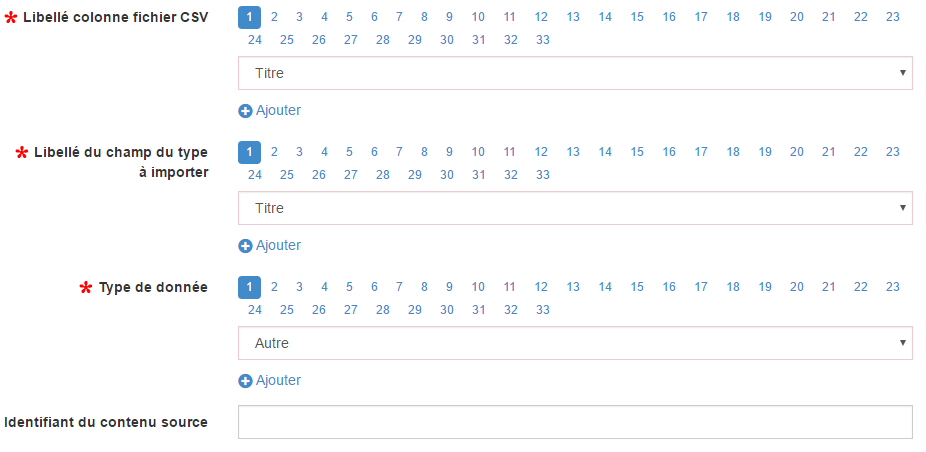
Task: Jump to page 17 in Type de donnée pager
Action: [x=700, y=287]
